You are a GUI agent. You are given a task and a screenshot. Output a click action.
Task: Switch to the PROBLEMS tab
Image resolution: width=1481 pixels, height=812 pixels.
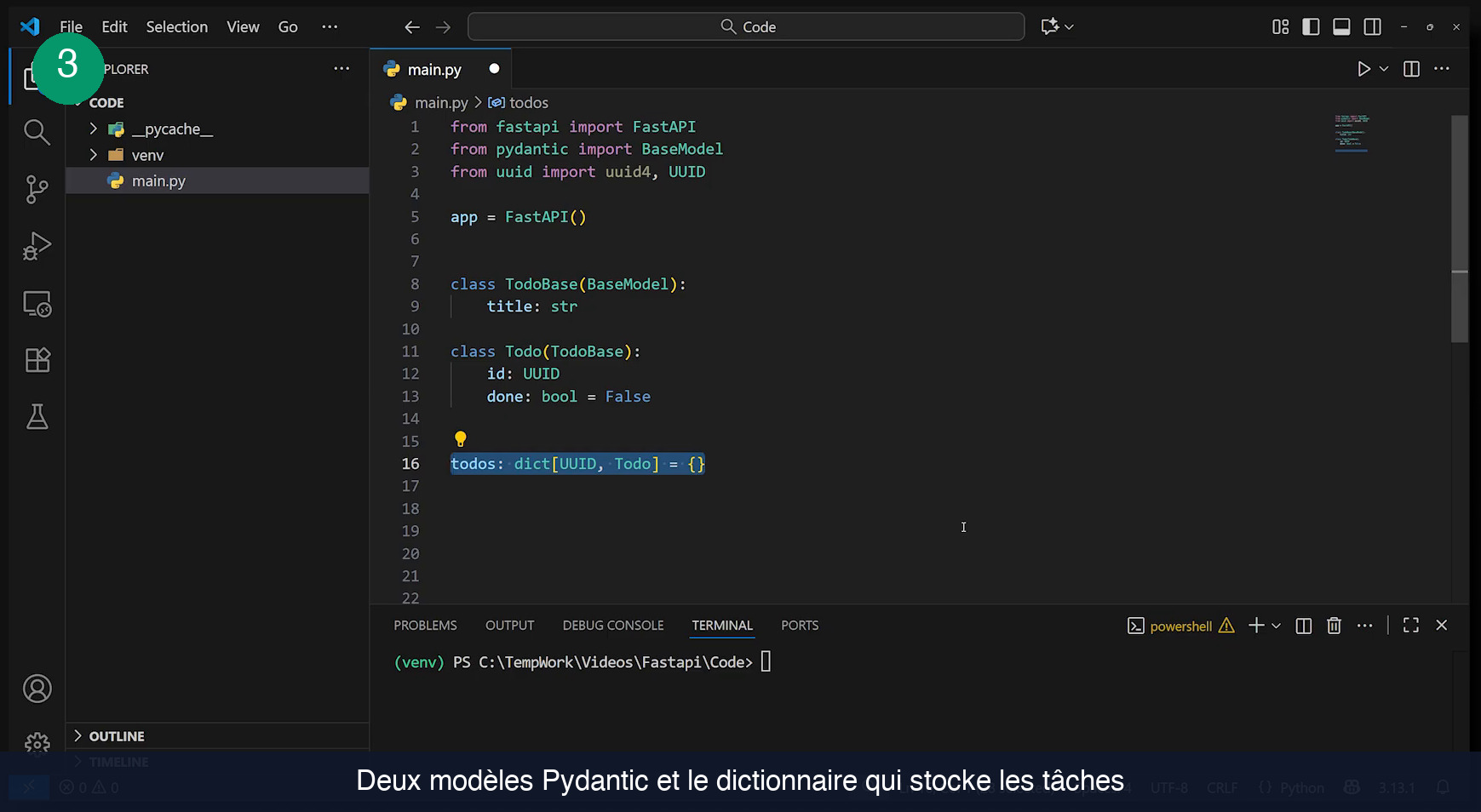click(x=425, y=626)
